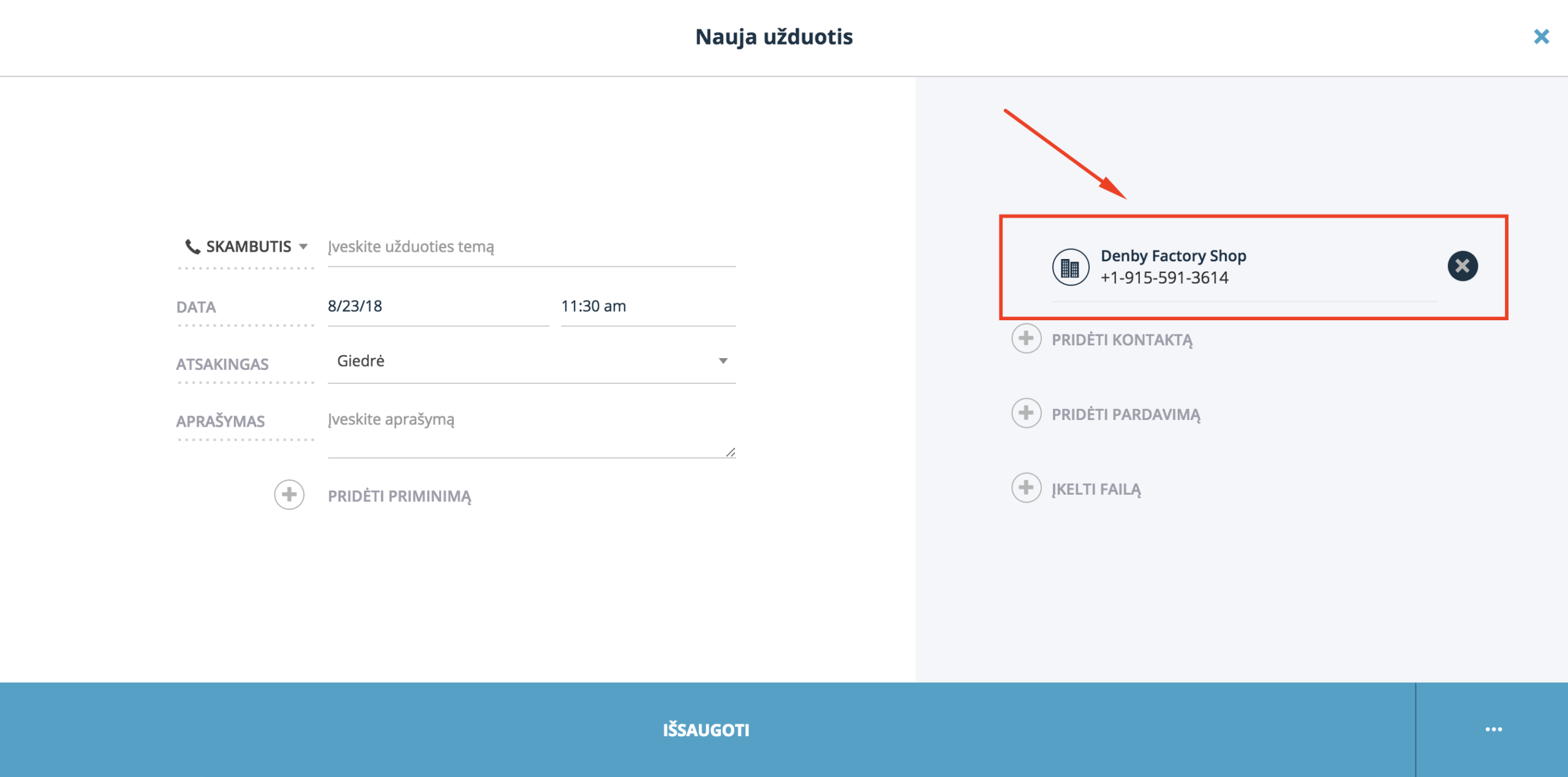Click plus icon beside Įkelti failą
Viewport: 1568px width, 777px height.
1026,488
